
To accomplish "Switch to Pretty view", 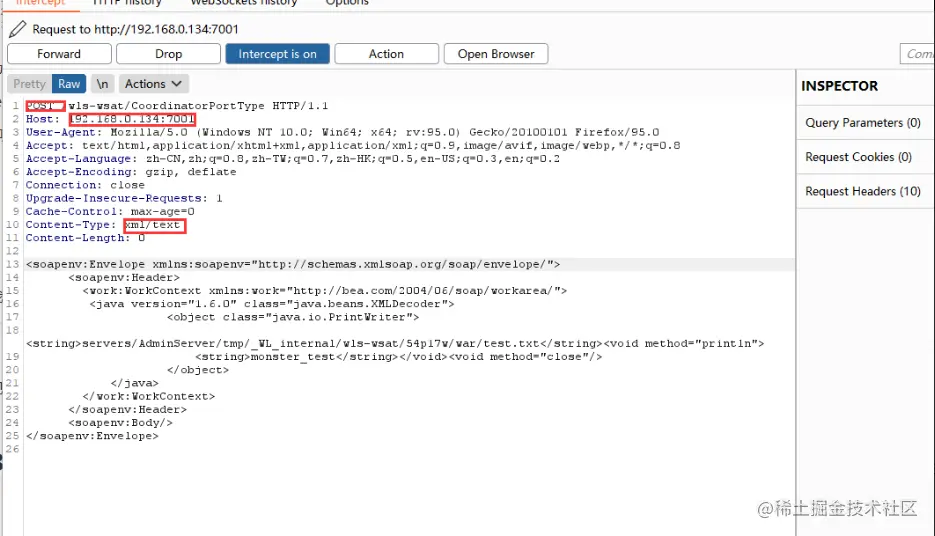I will (29, 84).
